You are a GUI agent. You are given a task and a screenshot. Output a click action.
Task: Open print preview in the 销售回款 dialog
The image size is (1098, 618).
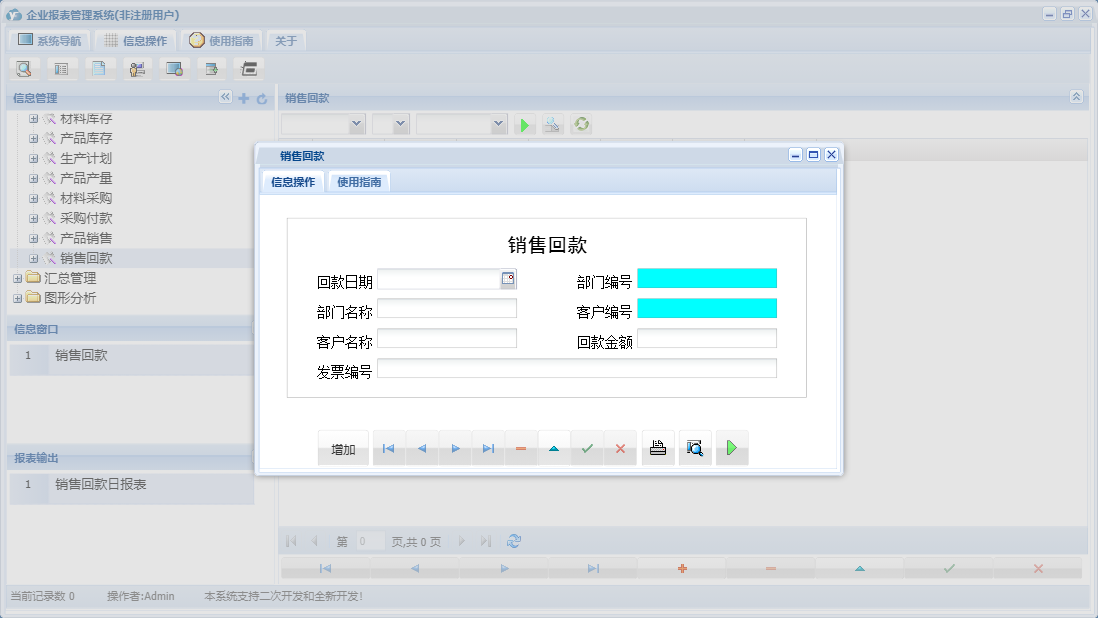(x=695, y=448)
